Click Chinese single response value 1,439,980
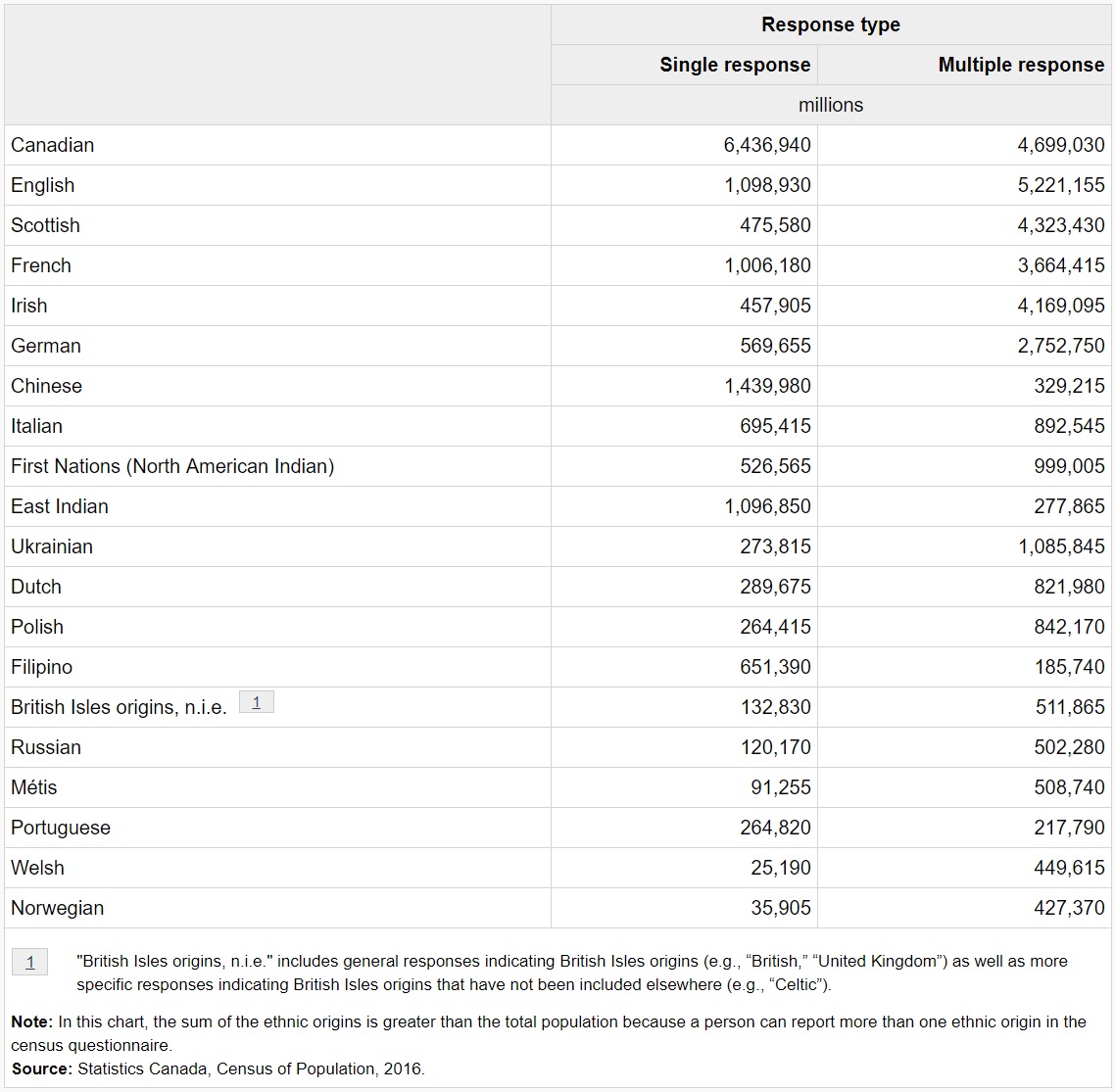 [767, 386]
